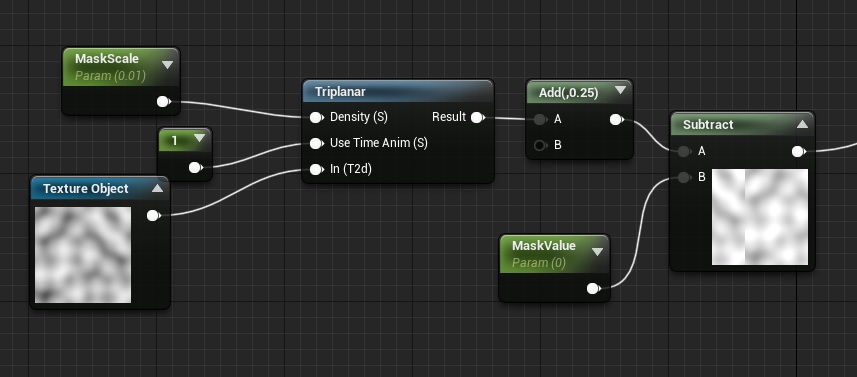This screenshot has width=857, height=377.
Task: Select the Subtract node header
Action: point(742,125)
